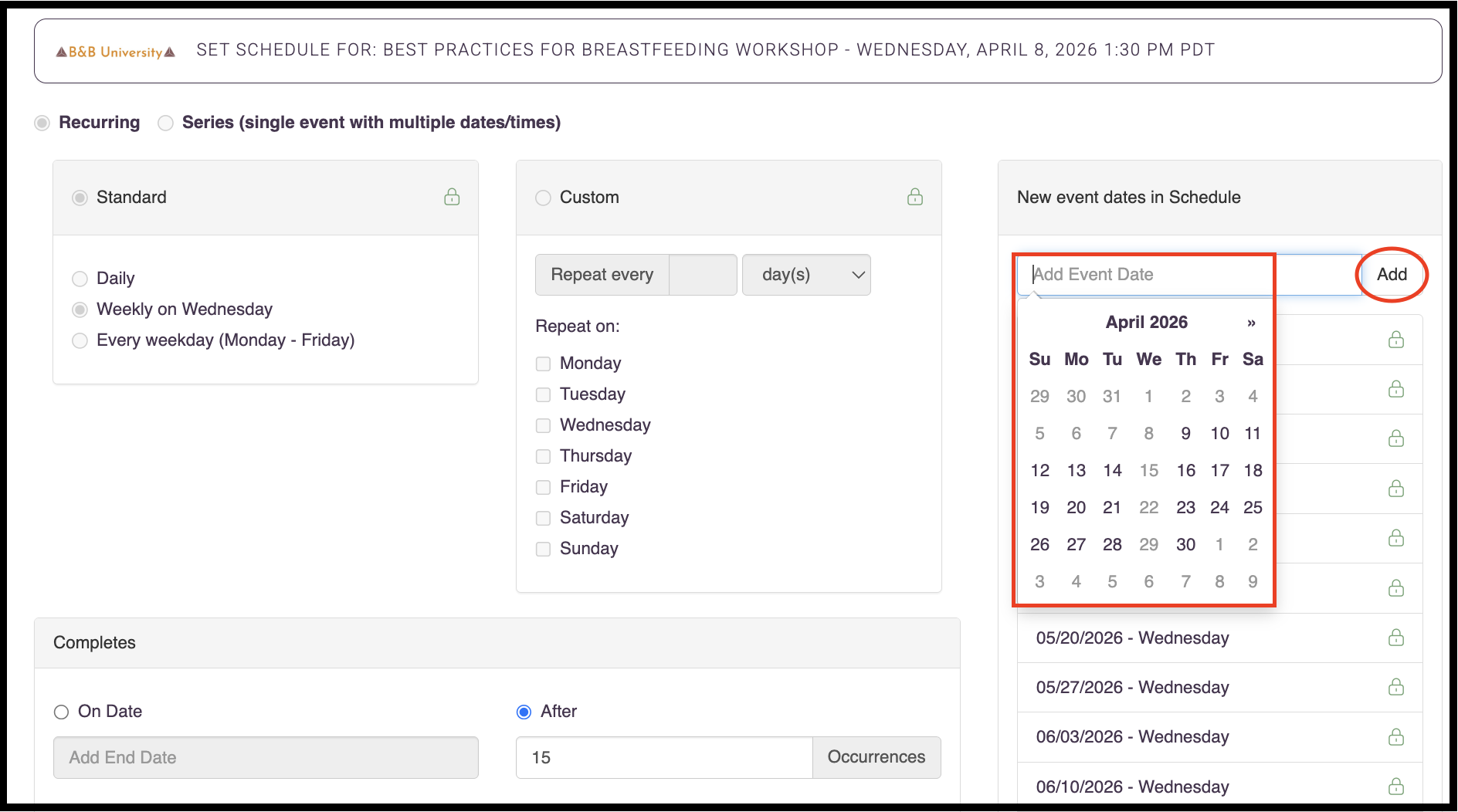The height and width of the screenshot is (812, 1458).
Task: Choose the After completion option
Action: 524,712
